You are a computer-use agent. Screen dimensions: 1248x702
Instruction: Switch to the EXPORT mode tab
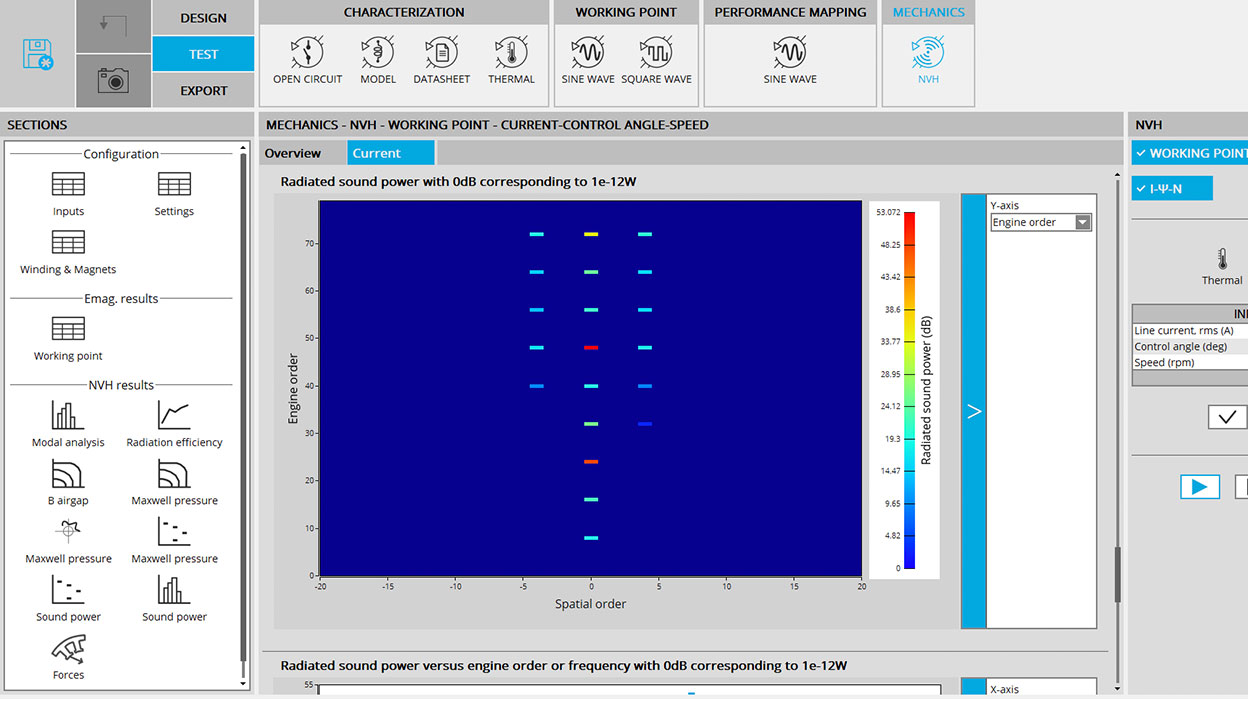coord(203,90)
